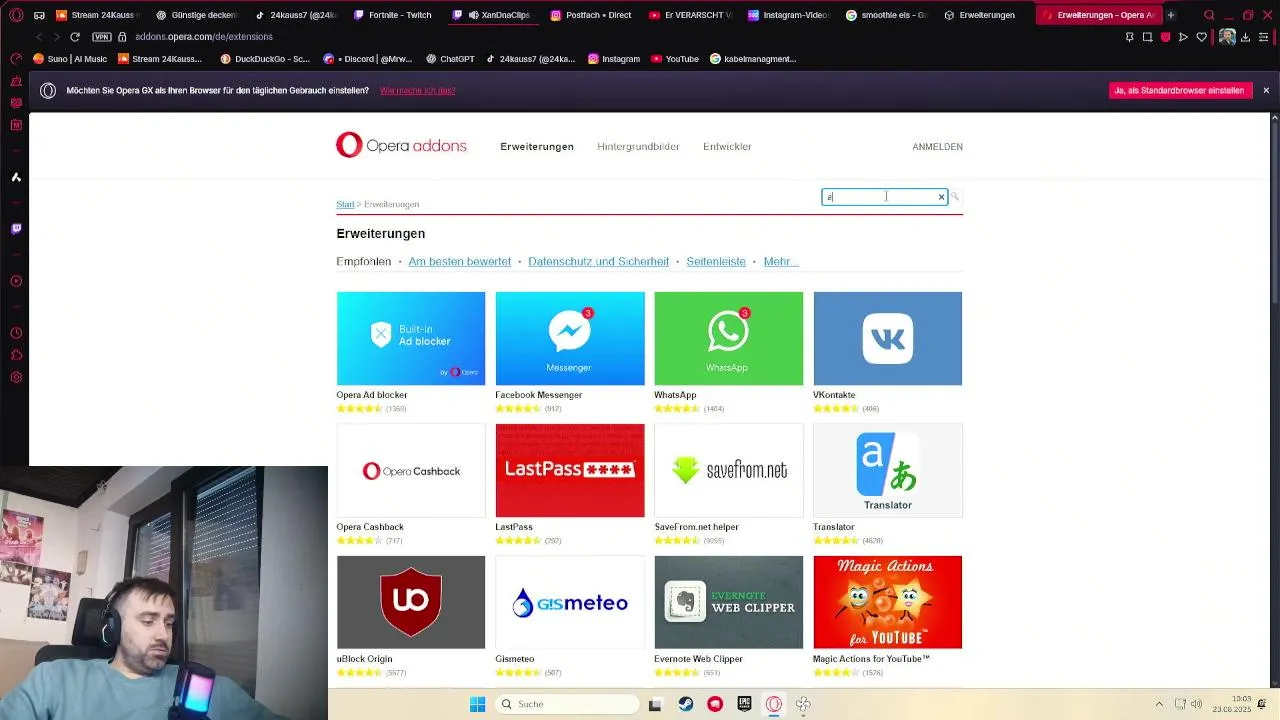Show hidden tray icons chevron
Image resolution: width=1280 pixels, height=720 pixels.
pos(1159,704)
